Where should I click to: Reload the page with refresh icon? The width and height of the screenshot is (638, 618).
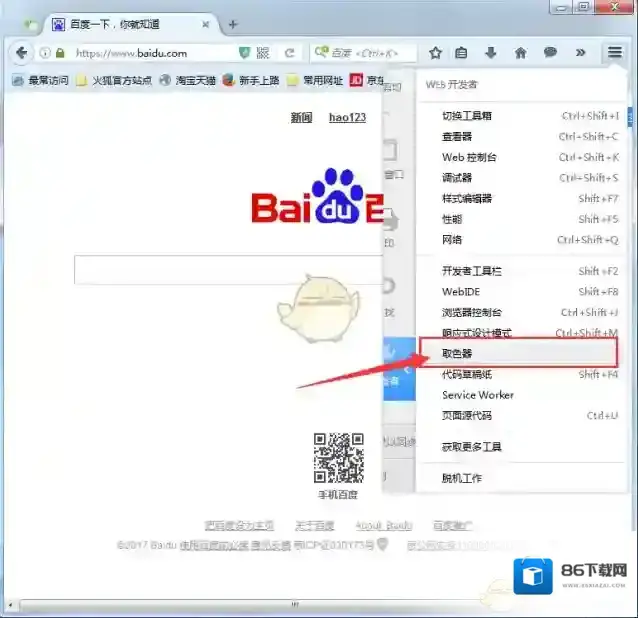[x=289, y=53]
